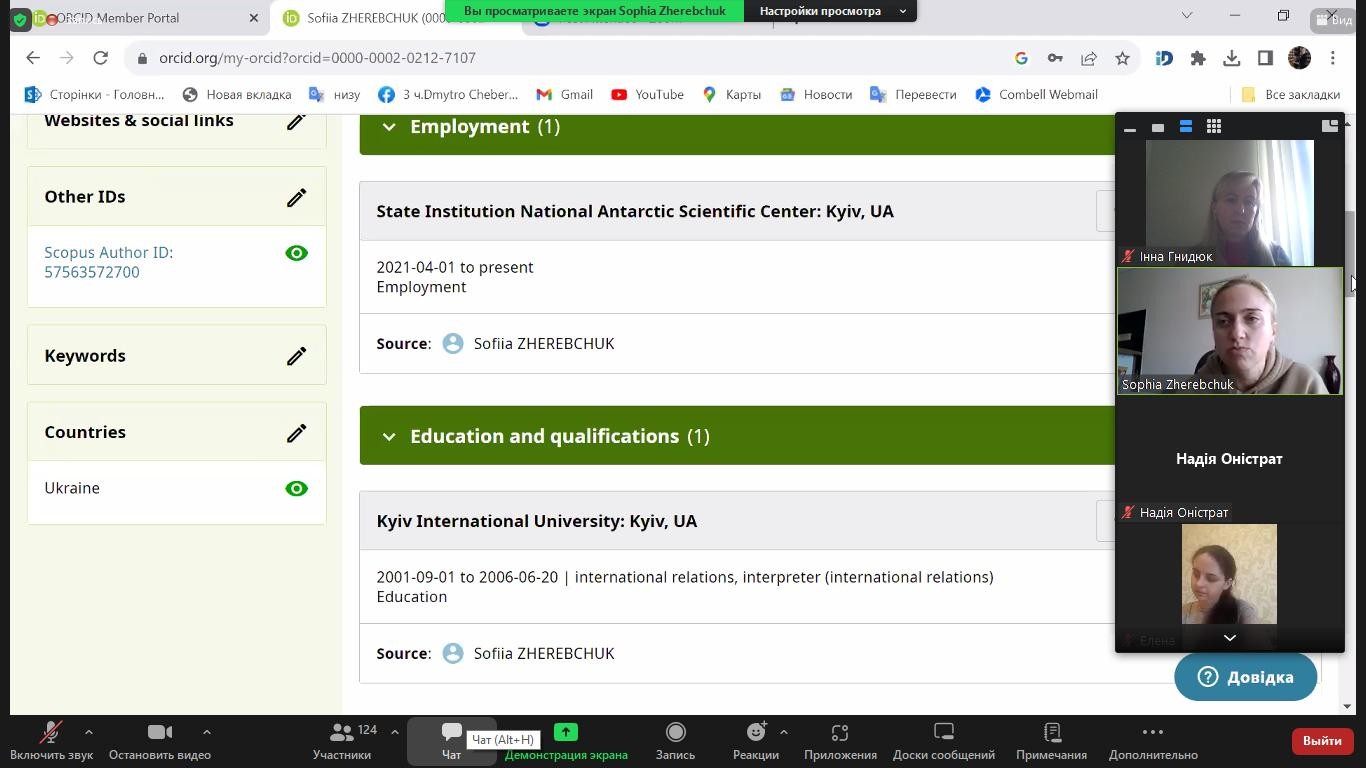Open the Gmail bookmark
Screen dimensions: 1366x768
[x=564, y=94]
